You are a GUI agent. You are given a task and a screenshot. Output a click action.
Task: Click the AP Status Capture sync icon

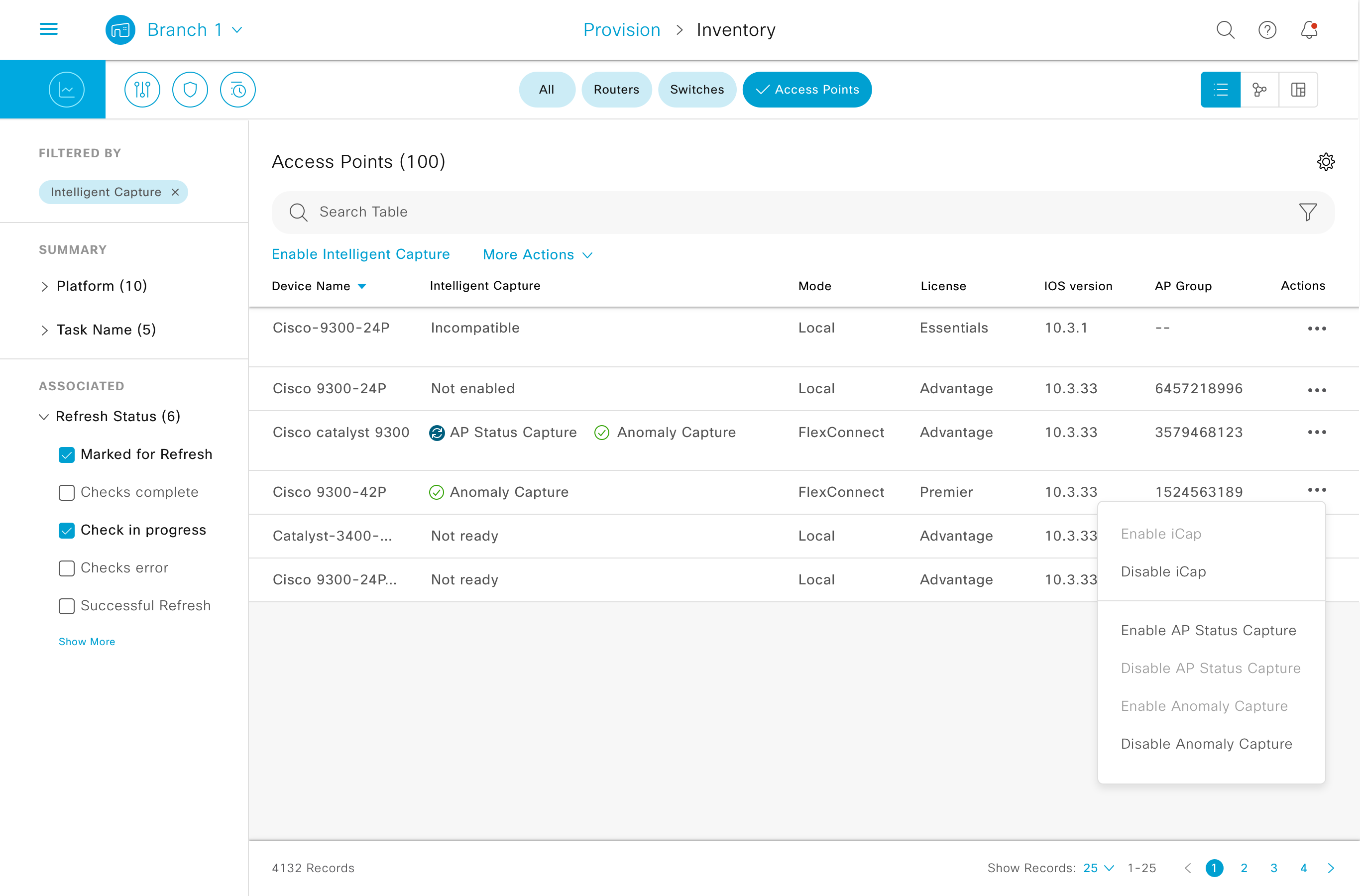(x=437, y=433)
